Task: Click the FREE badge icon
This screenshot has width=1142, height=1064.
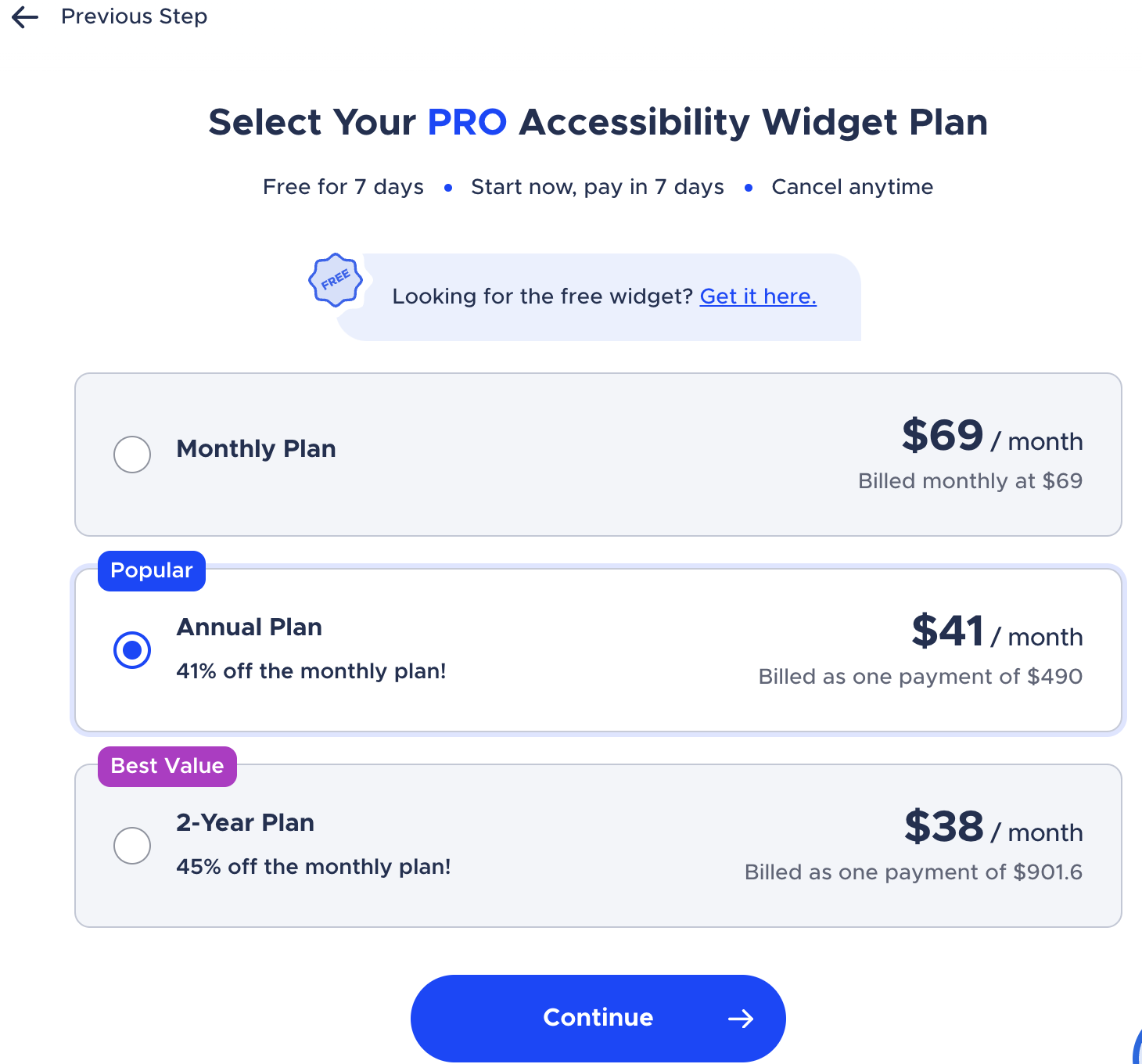Action: click(x=336, y=280)
